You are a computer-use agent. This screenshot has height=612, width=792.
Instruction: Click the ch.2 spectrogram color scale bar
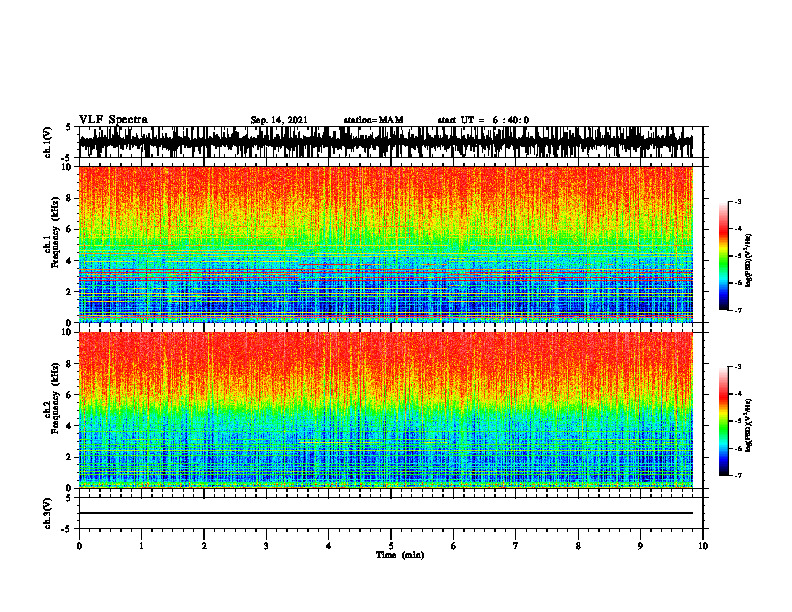pos(723,421)
